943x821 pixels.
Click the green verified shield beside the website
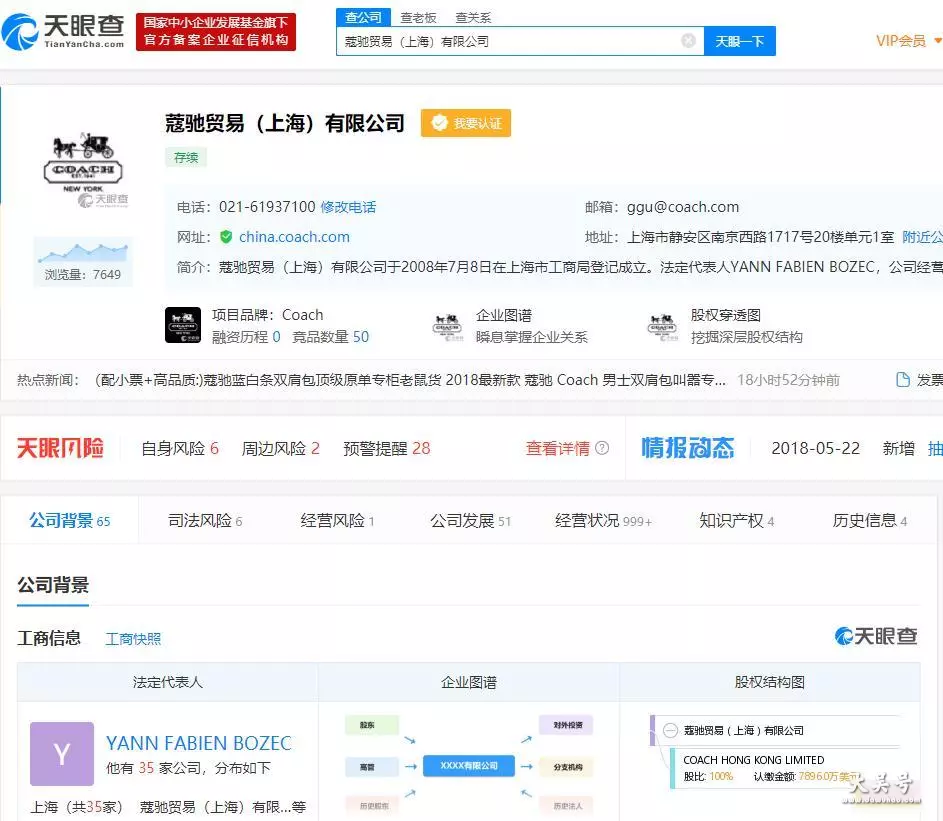coord(226,237)
